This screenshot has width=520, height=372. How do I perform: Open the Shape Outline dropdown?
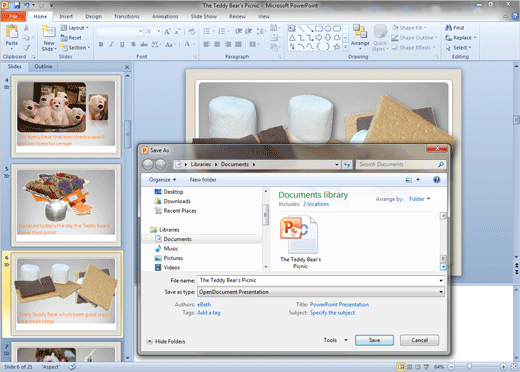[414, 38]
